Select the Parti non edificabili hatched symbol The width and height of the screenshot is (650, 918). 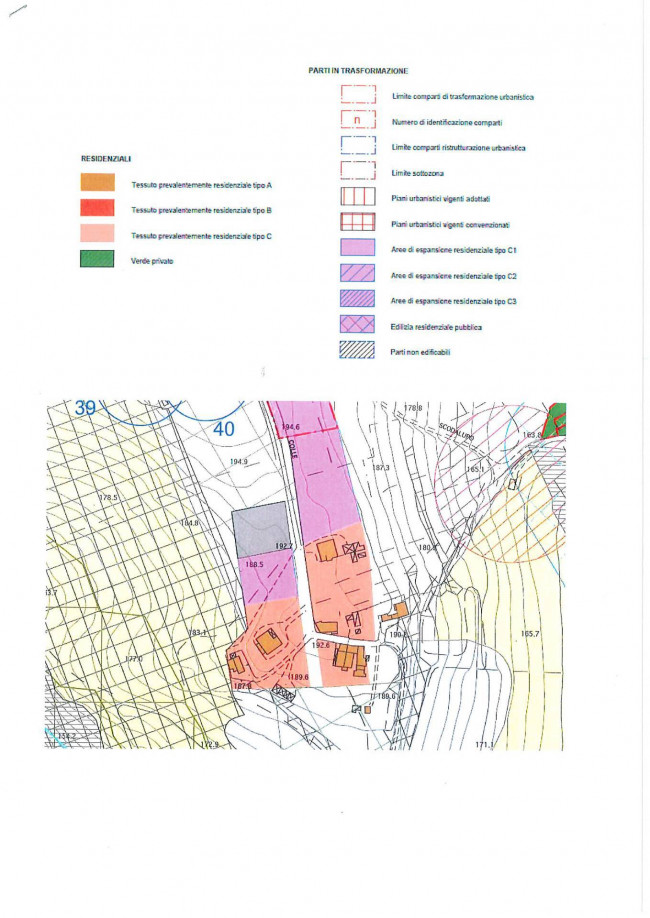coord(357,350)
